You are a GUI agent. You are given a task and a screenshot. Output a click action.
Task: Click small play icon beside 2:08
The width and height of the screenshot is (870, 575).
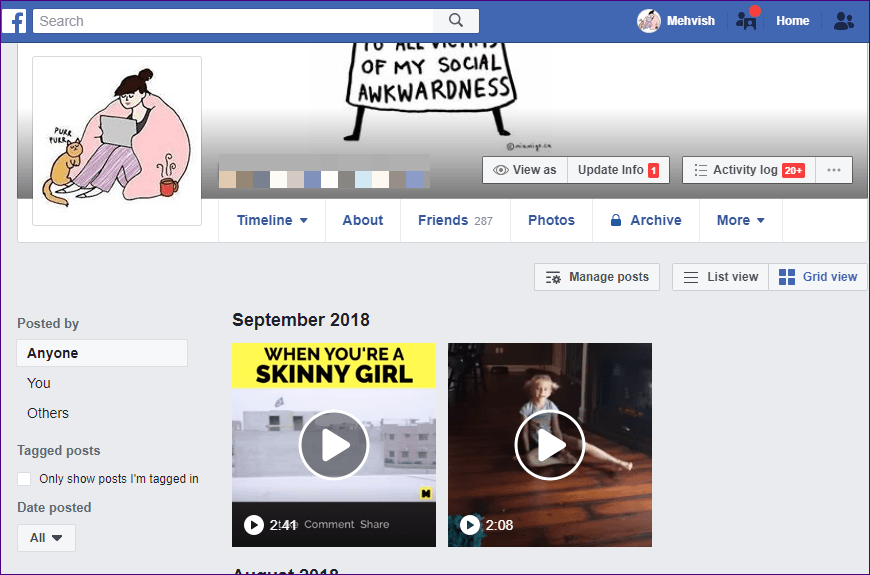(x=469, y=524)
